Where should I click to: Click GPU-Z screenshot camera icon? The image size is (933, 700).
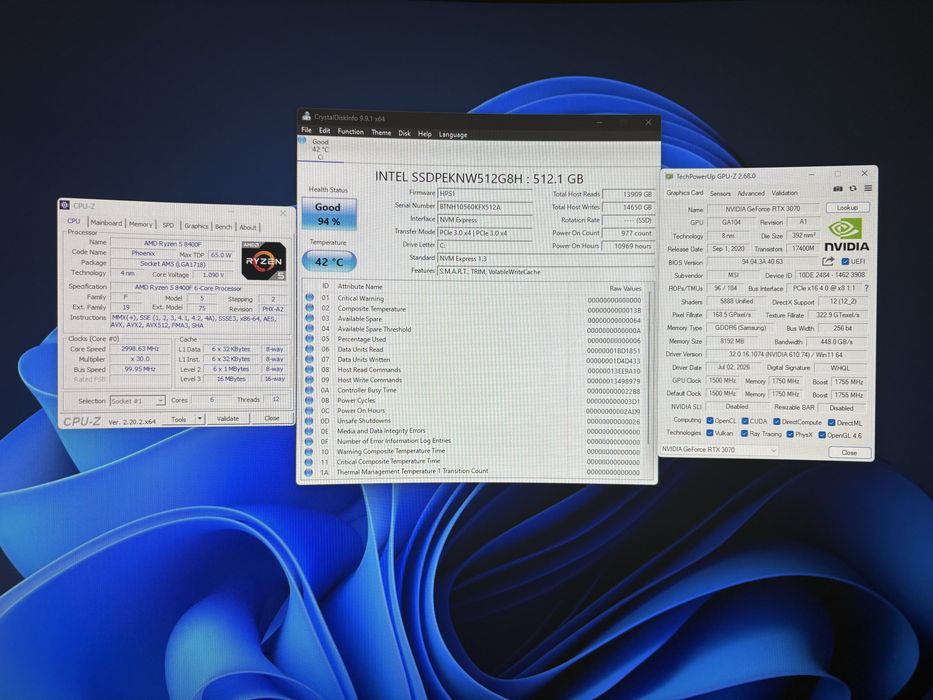point(838,189)
